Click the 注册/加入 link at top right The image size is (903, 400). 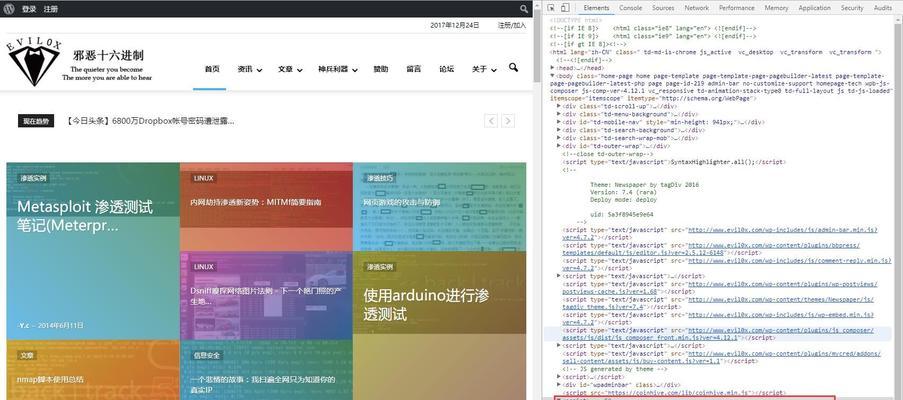coord(512,25)
